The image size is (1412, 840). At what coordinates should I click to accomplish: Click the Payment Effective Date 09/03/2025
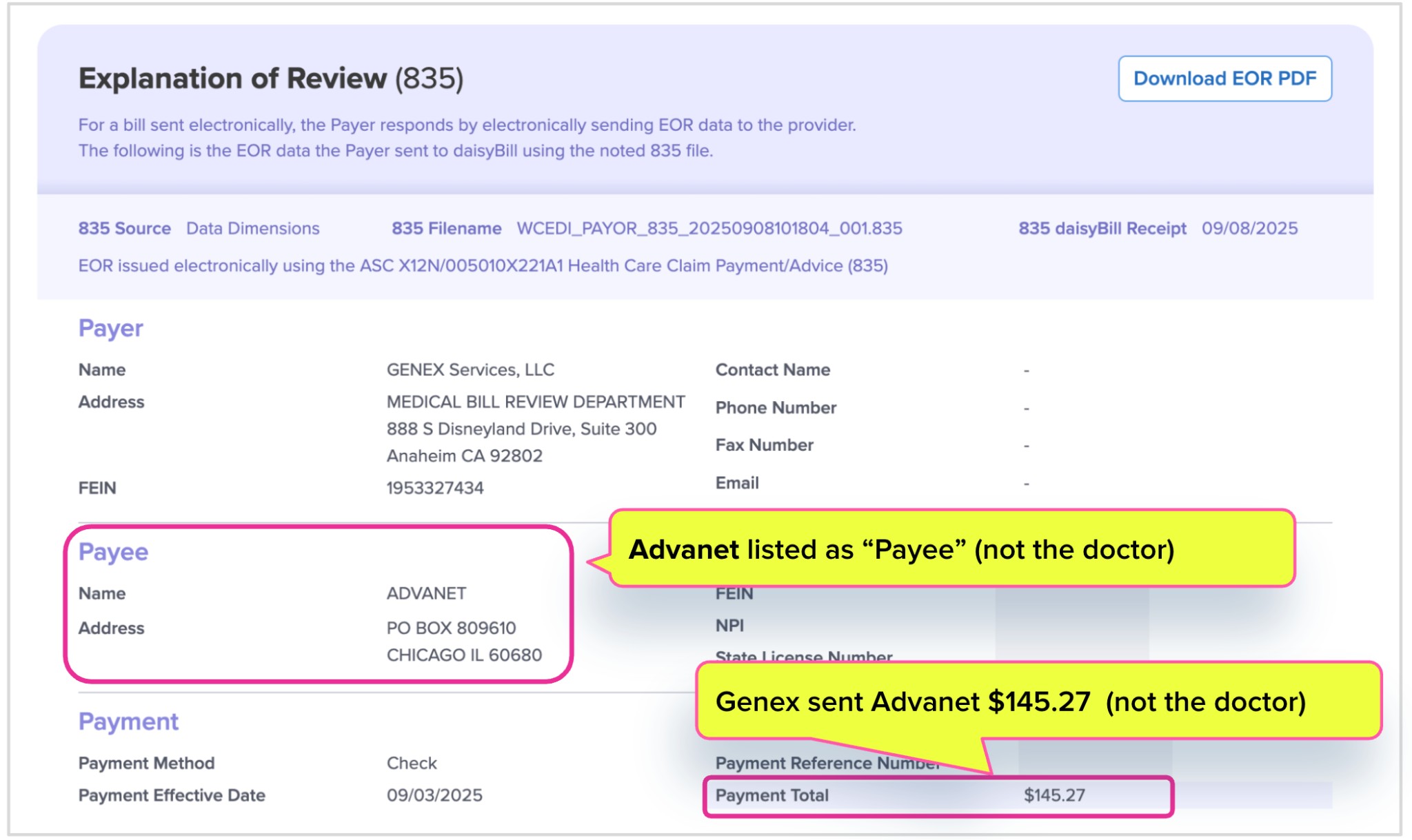[434, 795]
